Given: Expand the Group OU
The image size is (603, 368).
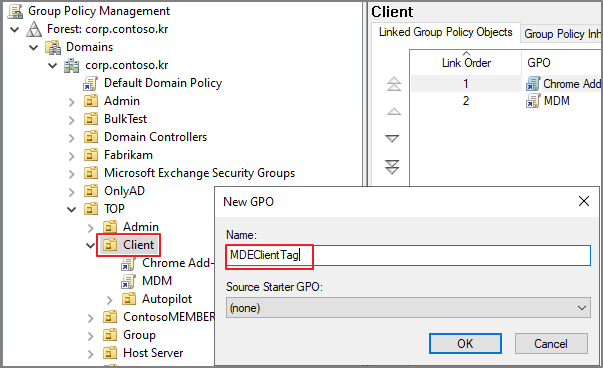Looking at the screenshot, I should pos(91,336).
